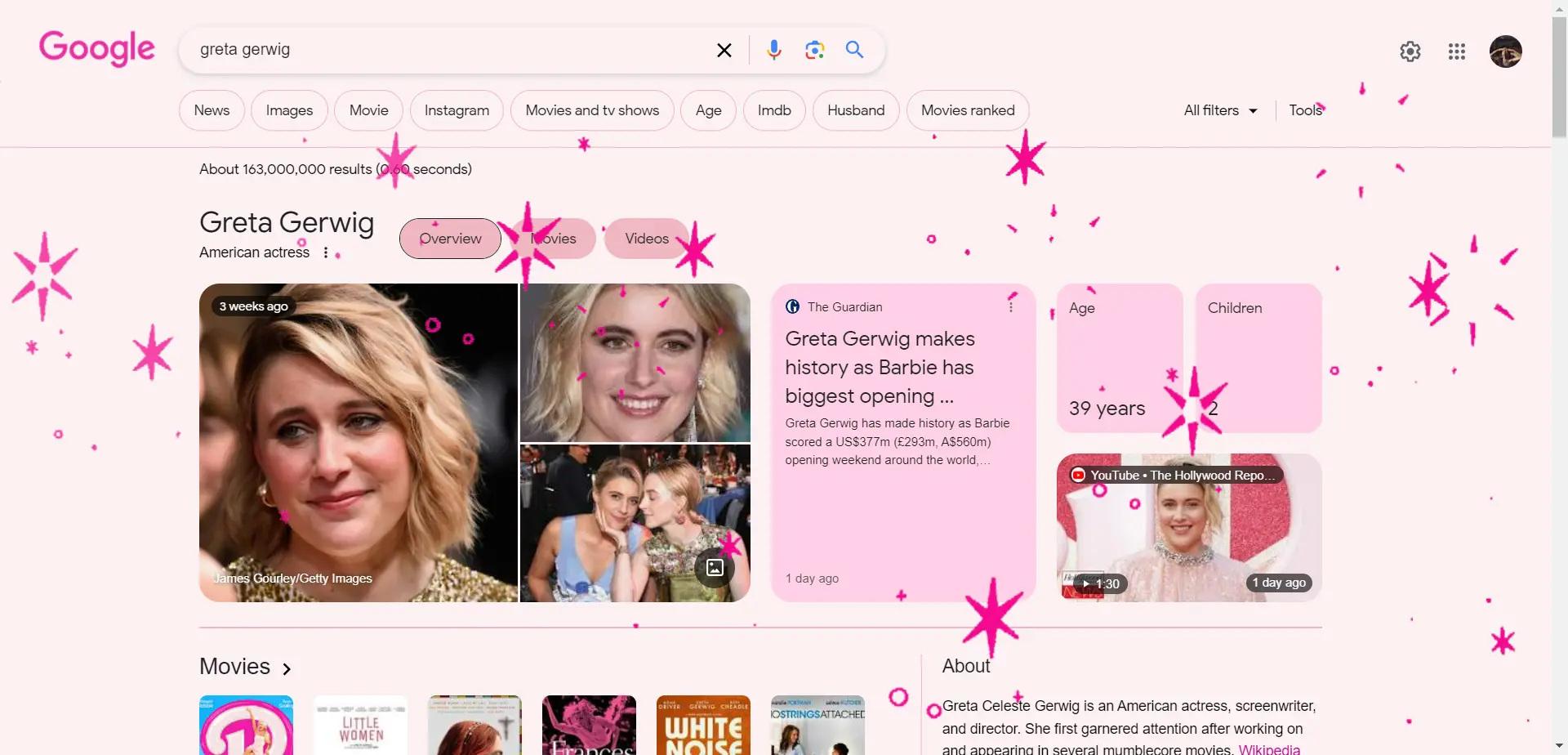Open the Google account profile picture
This screenshot has height=755, width=1568.
pyautogui.click(x=1505, y=51)
